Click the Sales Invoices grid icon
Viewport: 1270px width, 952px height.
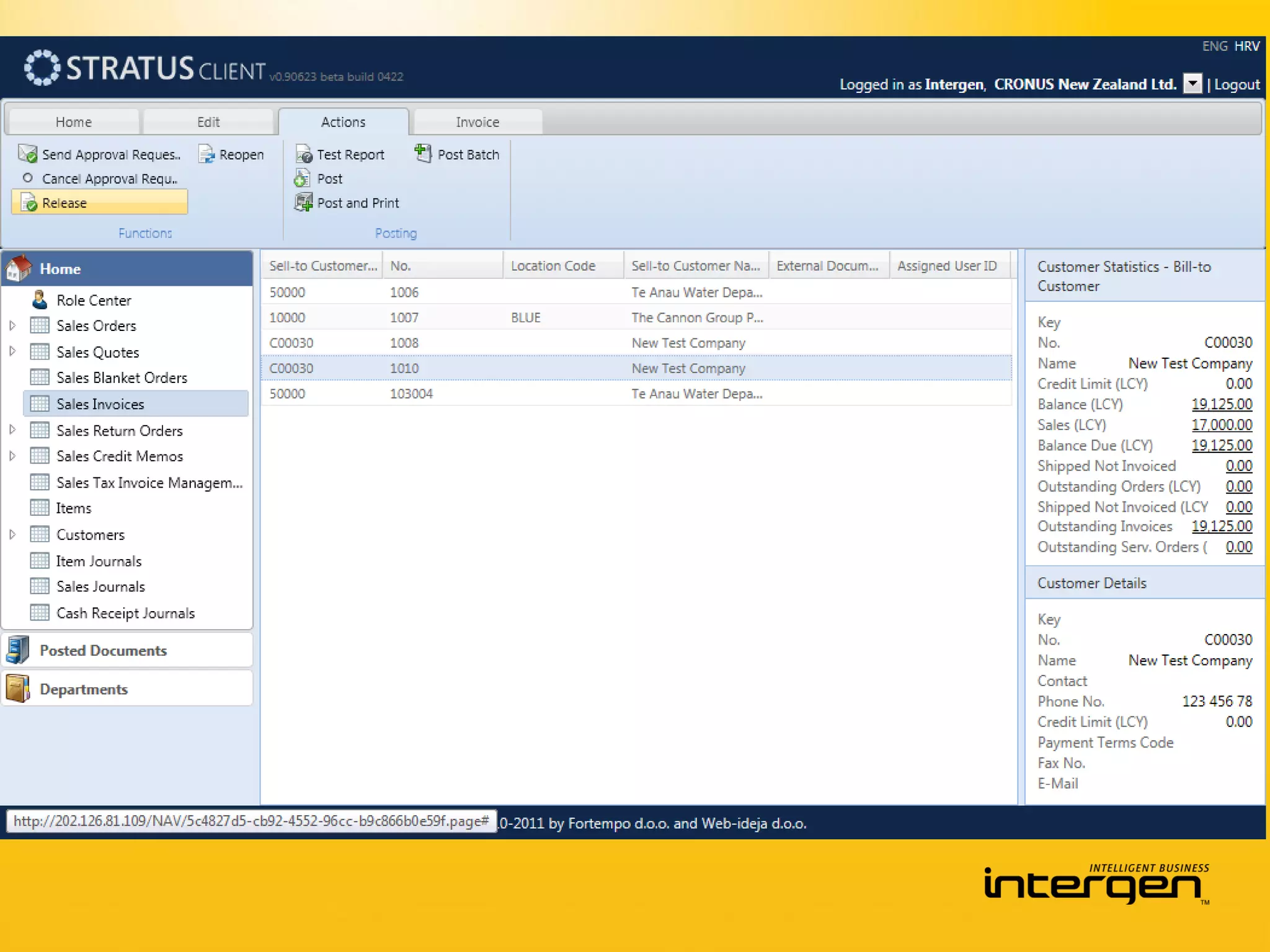(x=40, y=404)
